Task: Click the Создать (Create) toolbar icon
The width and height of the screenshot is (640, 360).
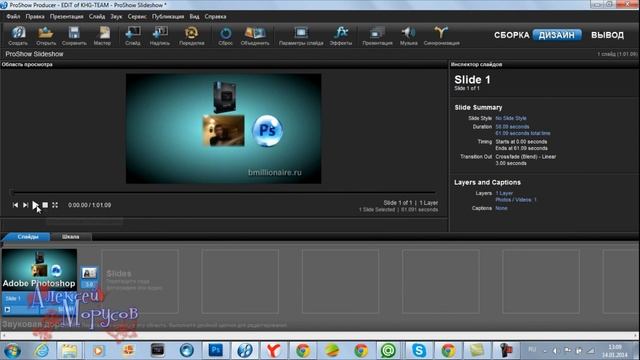Action: pos(18,36)
